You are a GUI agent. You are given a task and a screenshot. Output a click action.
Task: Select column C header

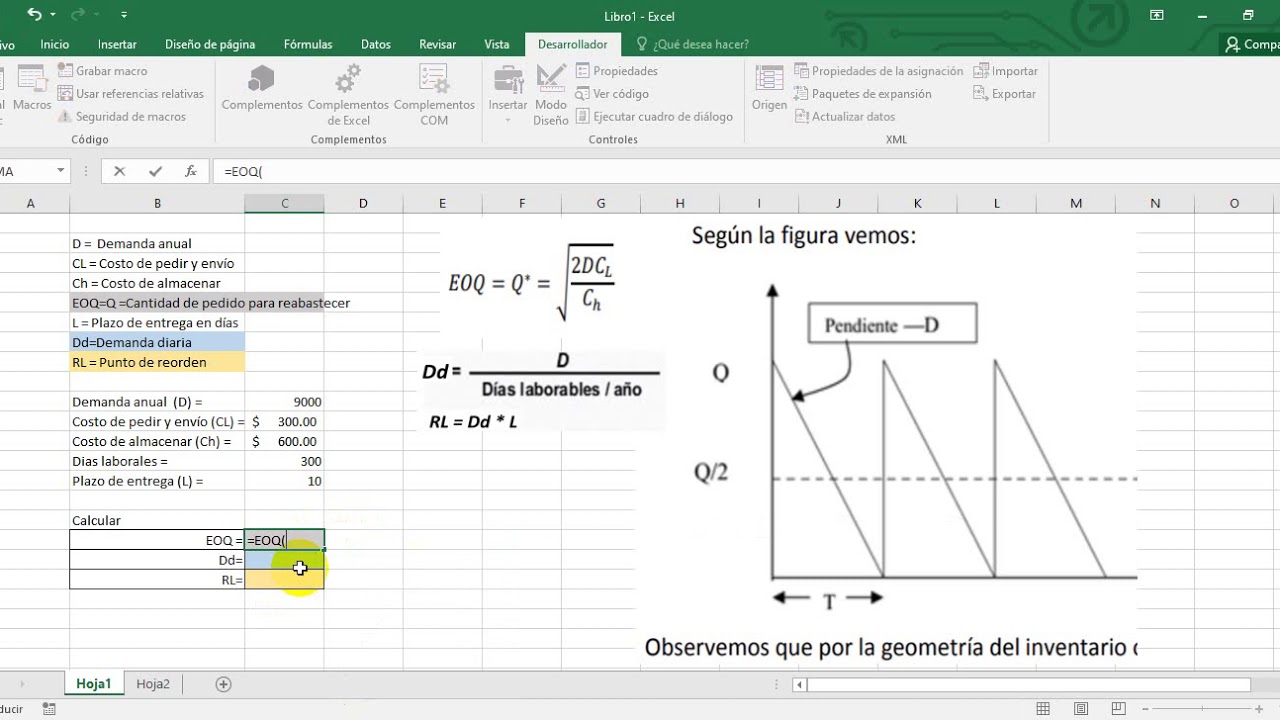pos(284,203)
